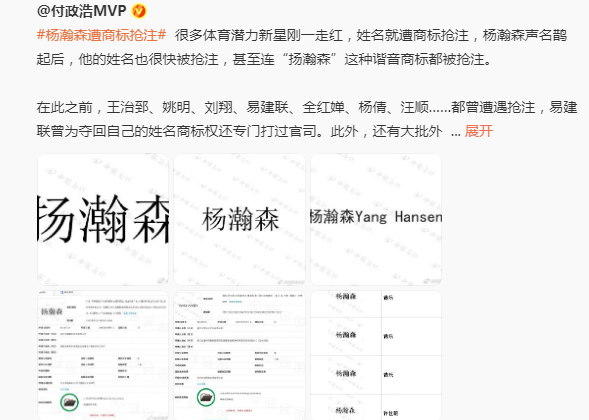Open the centered 杨瀚森 trademark image

pos(240,219)
